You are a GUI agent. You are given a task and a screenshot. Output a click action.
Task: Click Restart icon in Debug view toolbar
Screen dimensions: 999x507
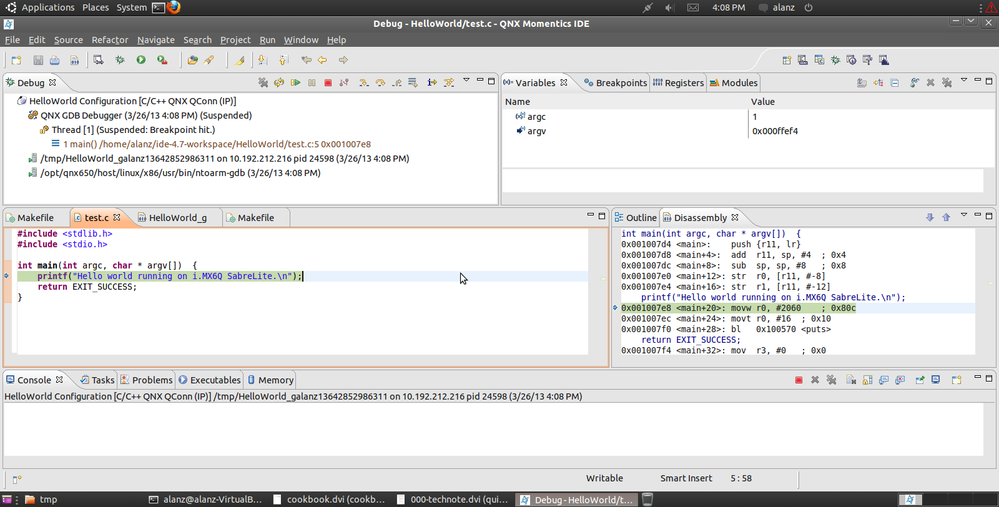tap(279, 83)
